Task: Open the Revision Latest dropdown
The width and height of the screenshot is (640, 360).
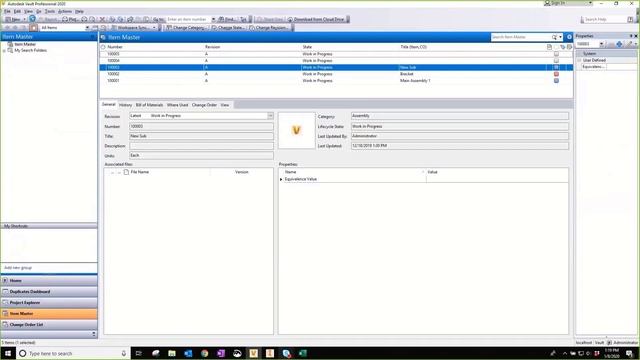Action: pos(270,116)
